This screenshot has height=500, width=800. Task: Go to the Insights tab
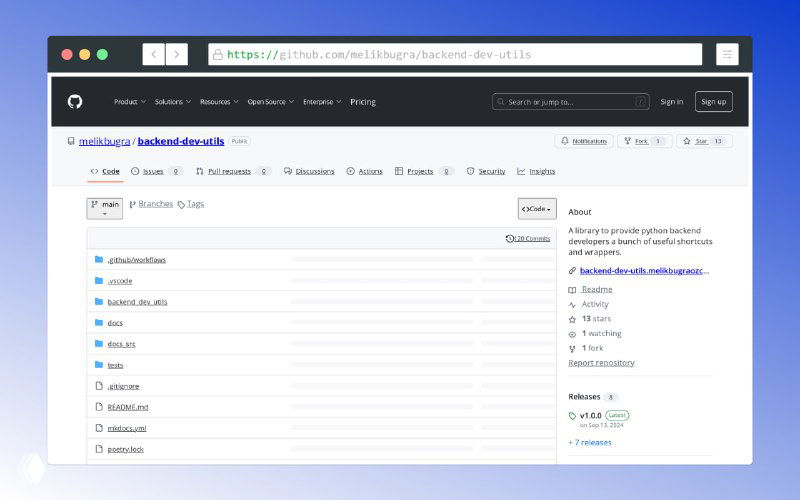tap(541, 171)
